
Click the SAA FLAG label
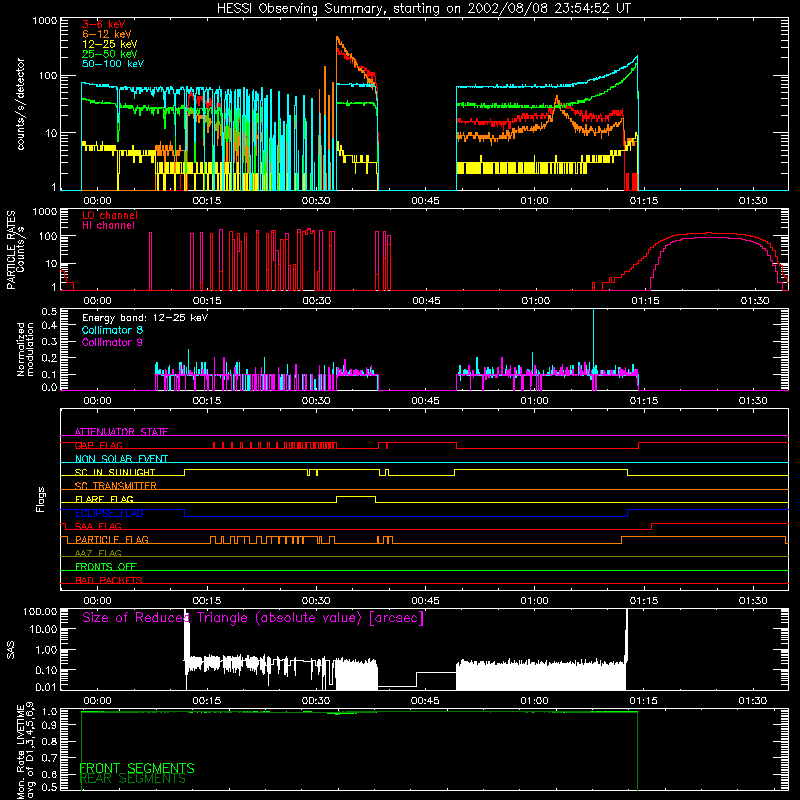pyautogui.click(x=98, y=526)
